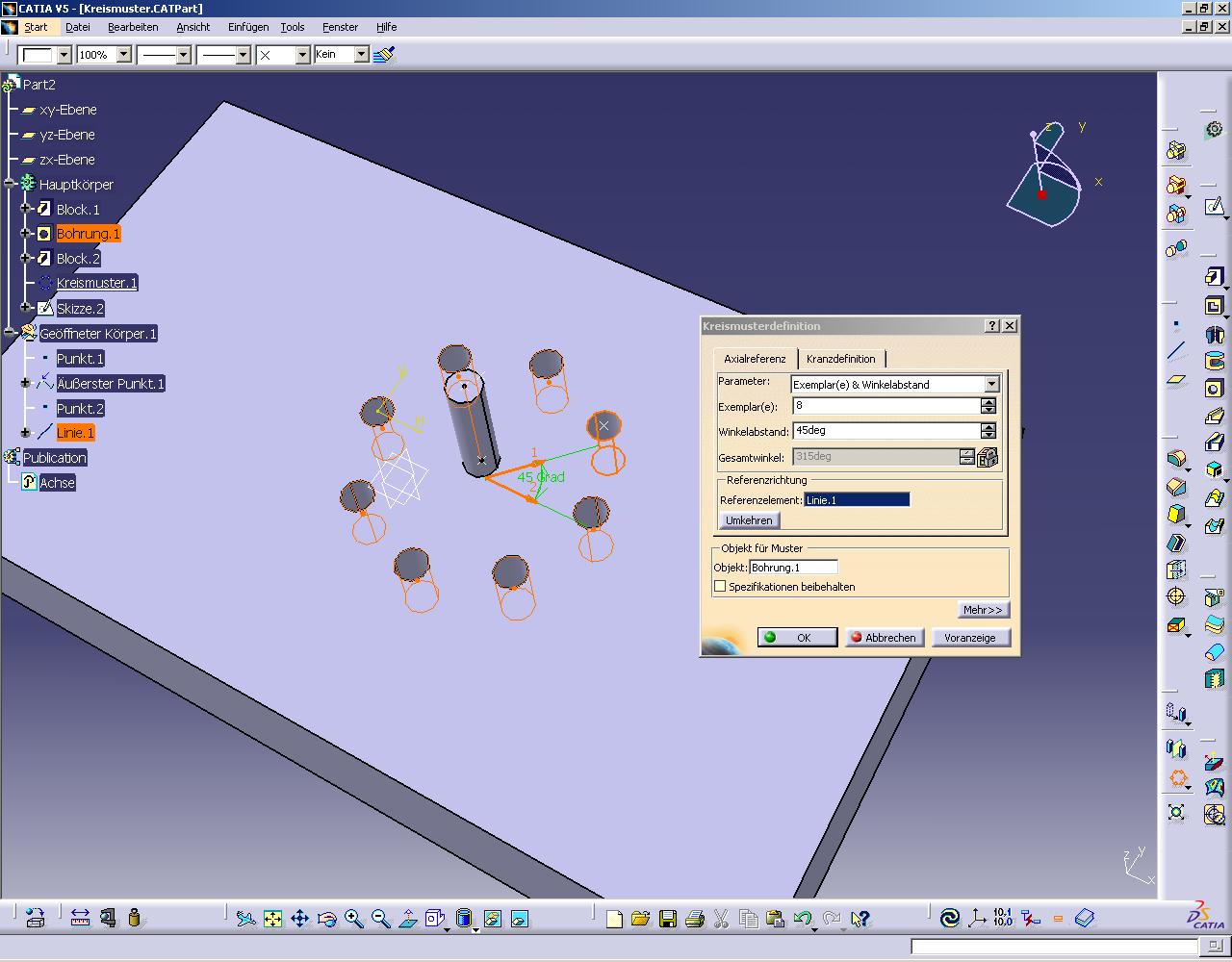Click the formula icon beside Gesamtwinkel
The image size is (1232, 962).
(988, 458)
